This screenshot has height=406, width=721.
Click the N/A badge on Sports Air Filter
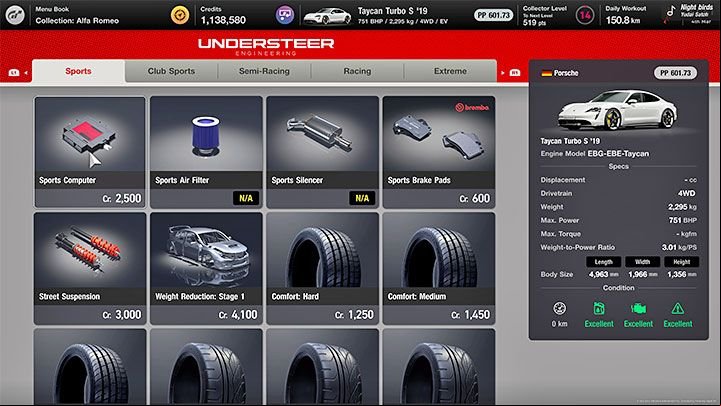pos(246,198)
